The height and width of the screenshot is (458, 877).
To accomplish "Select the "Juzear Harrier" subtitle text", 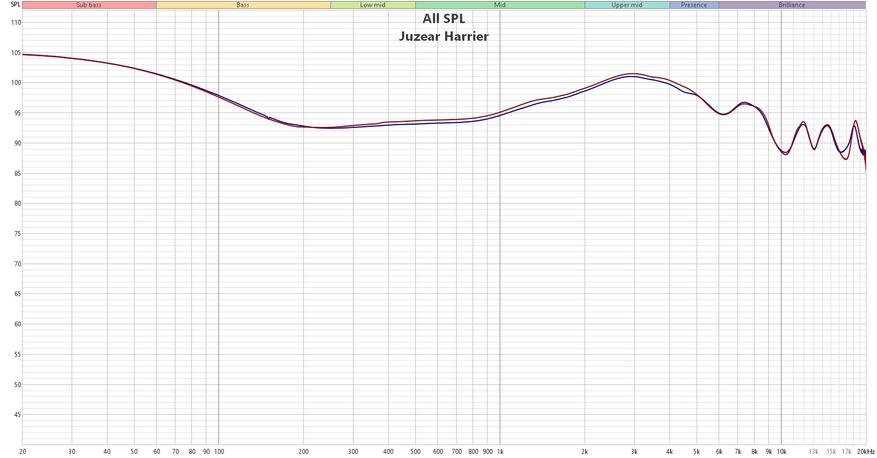I will coord(444,36).
